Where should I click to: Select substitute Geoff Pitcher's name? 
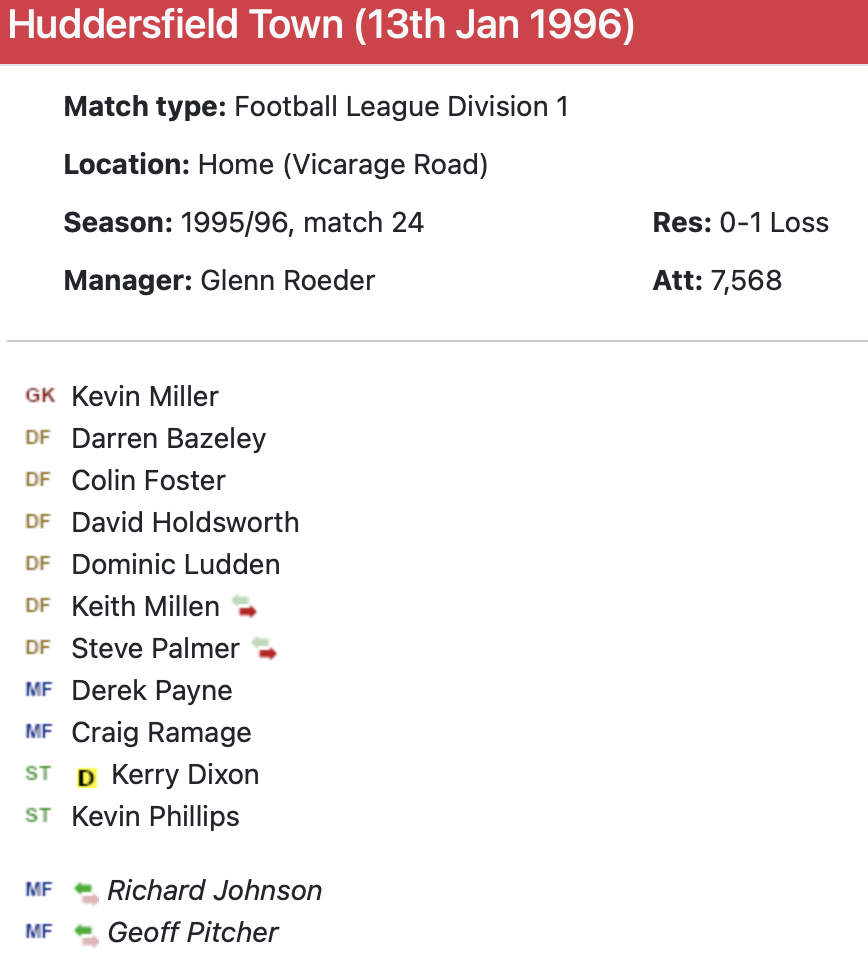(193, 933)
